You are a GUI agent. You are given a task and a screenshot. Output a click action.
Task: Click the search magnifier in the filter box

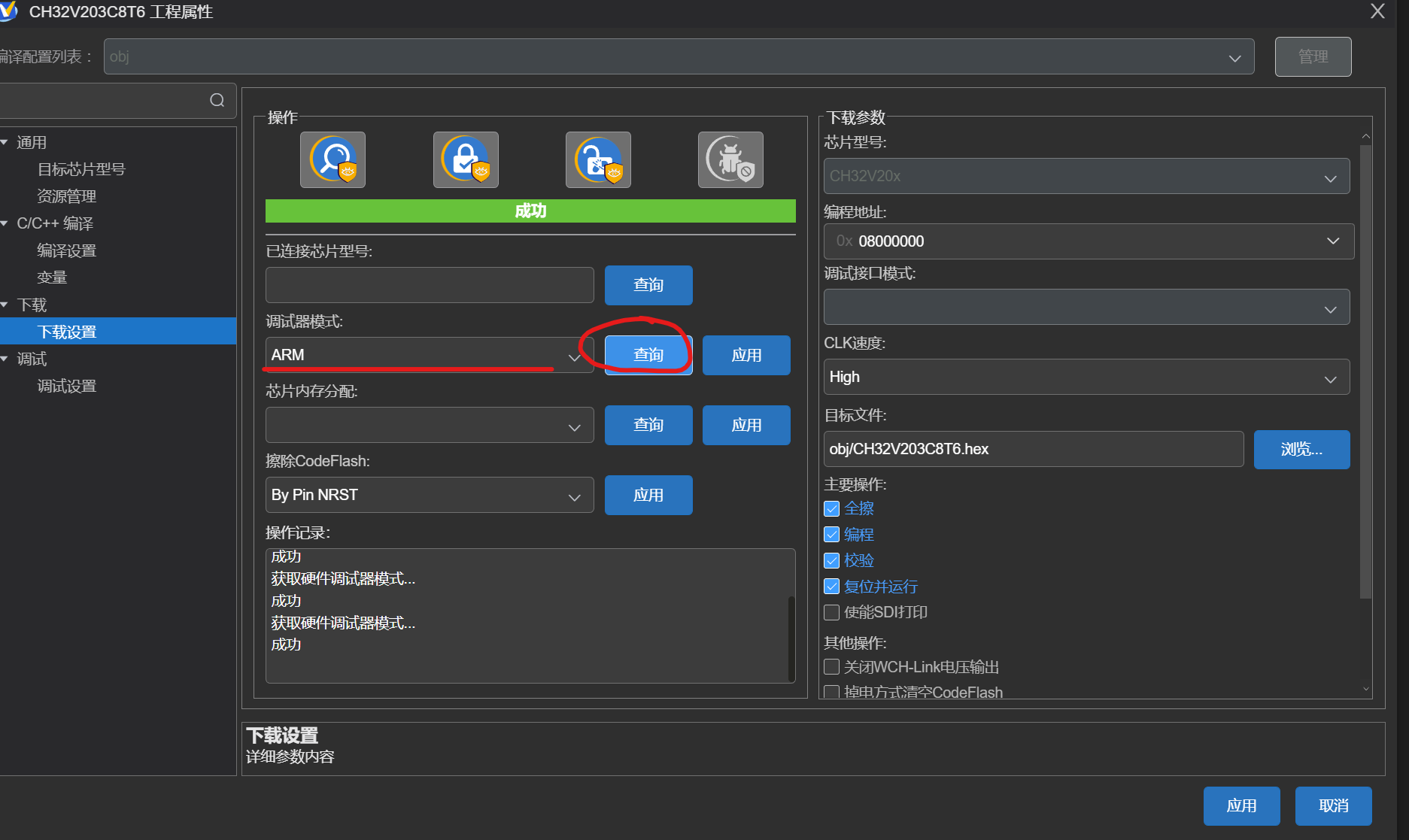(x=217, y=101)
